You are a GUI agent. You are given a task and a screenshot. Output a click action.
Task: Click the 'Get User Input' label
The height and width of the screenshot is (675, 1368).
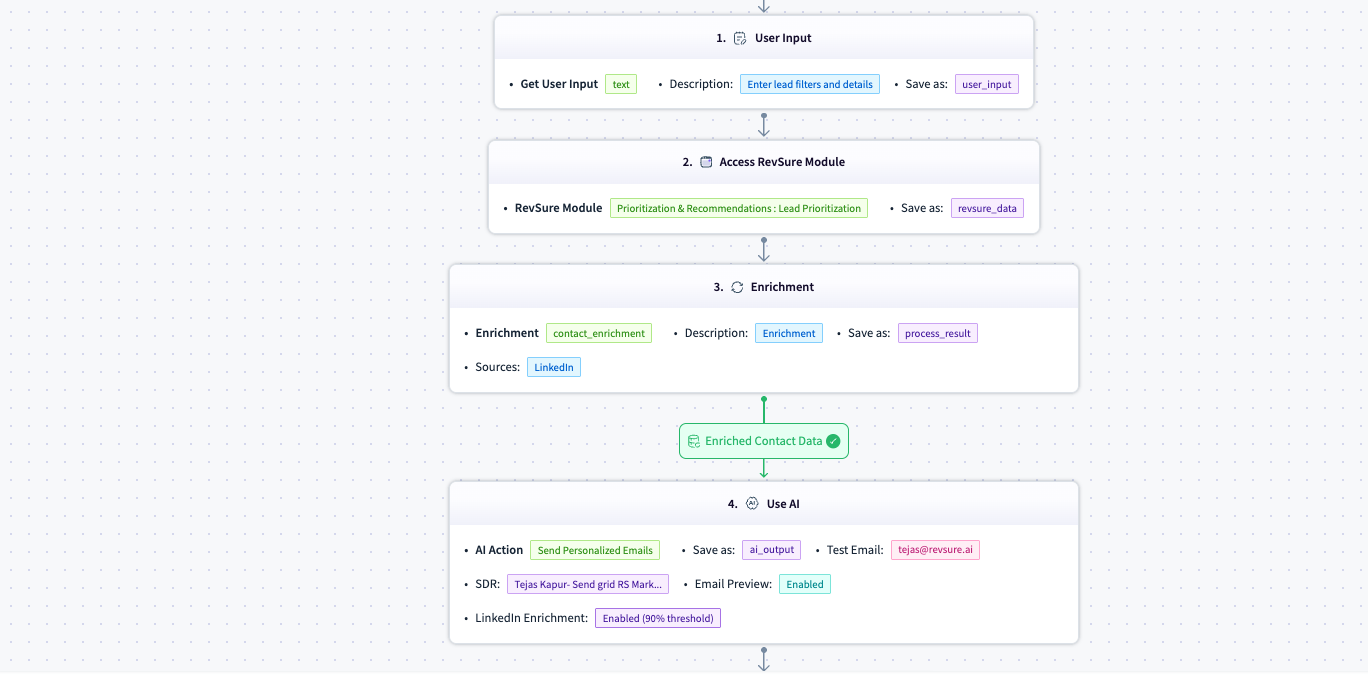pyautogui.click(x=559, y=84)
